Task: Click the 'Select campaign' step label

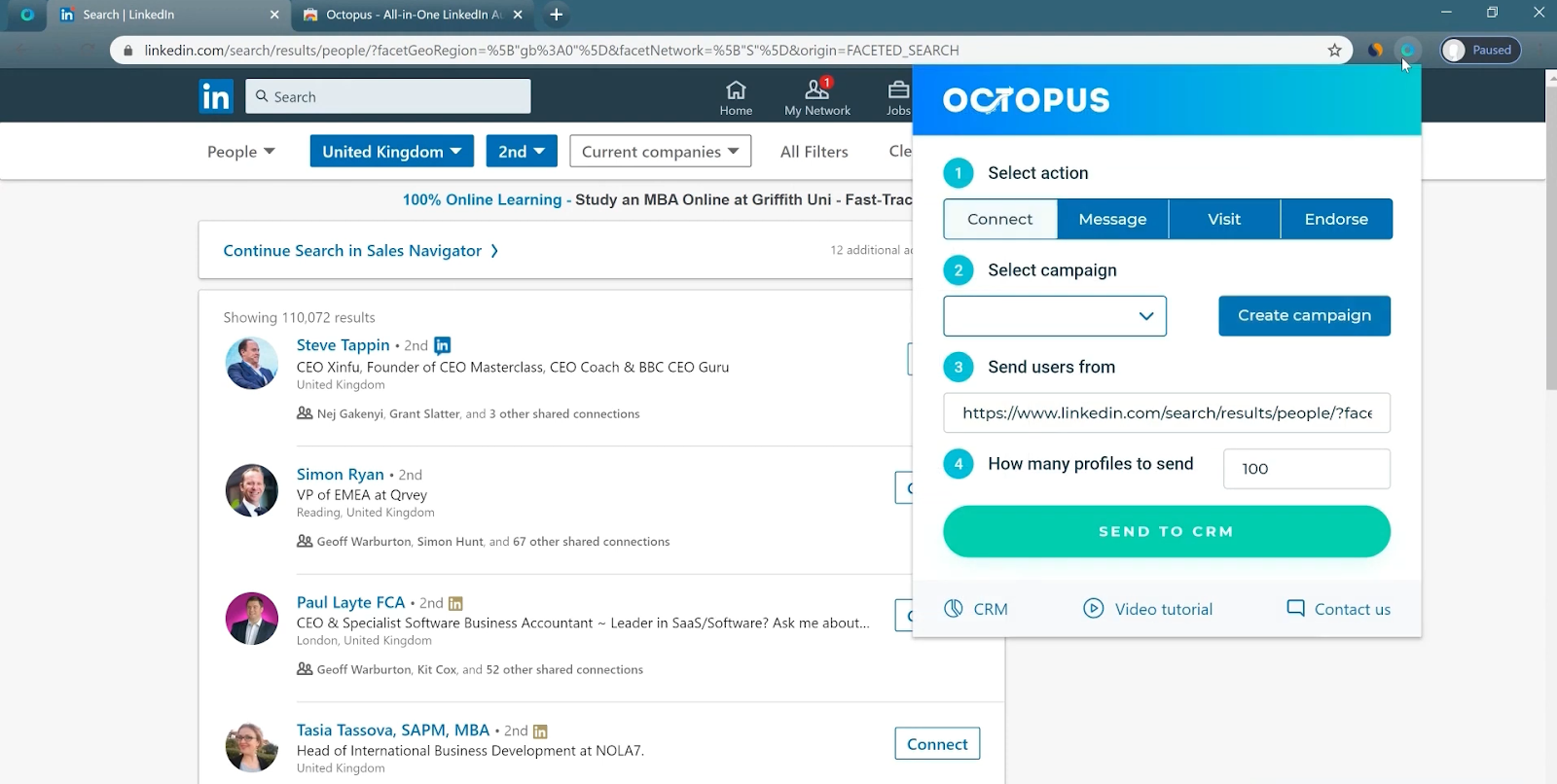Action: click(x=1052, y=270)
